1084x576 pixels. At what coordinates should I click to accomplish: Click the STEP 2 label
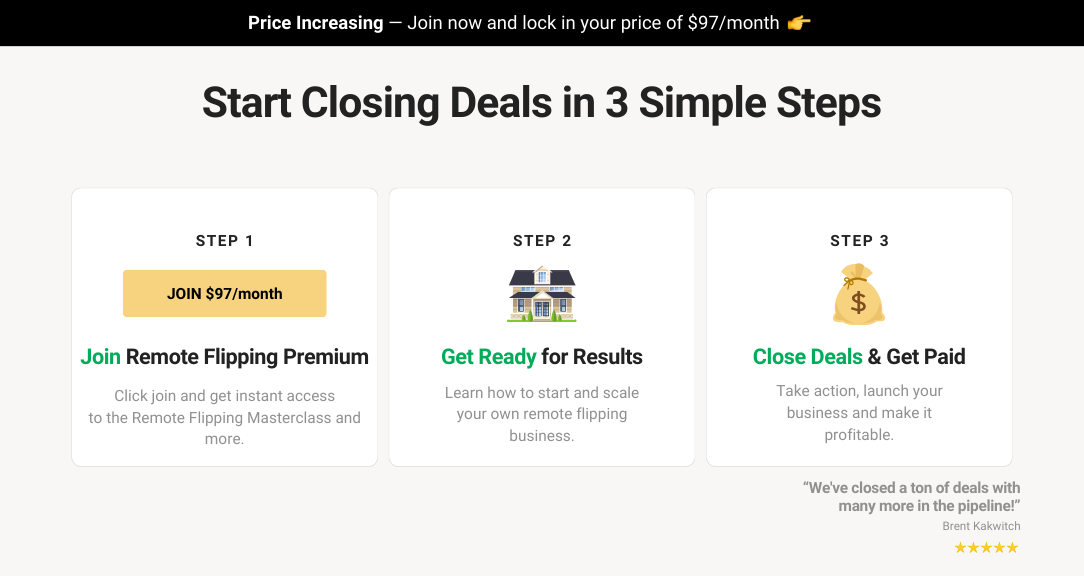pyautogui.click(x=542, y=241)
